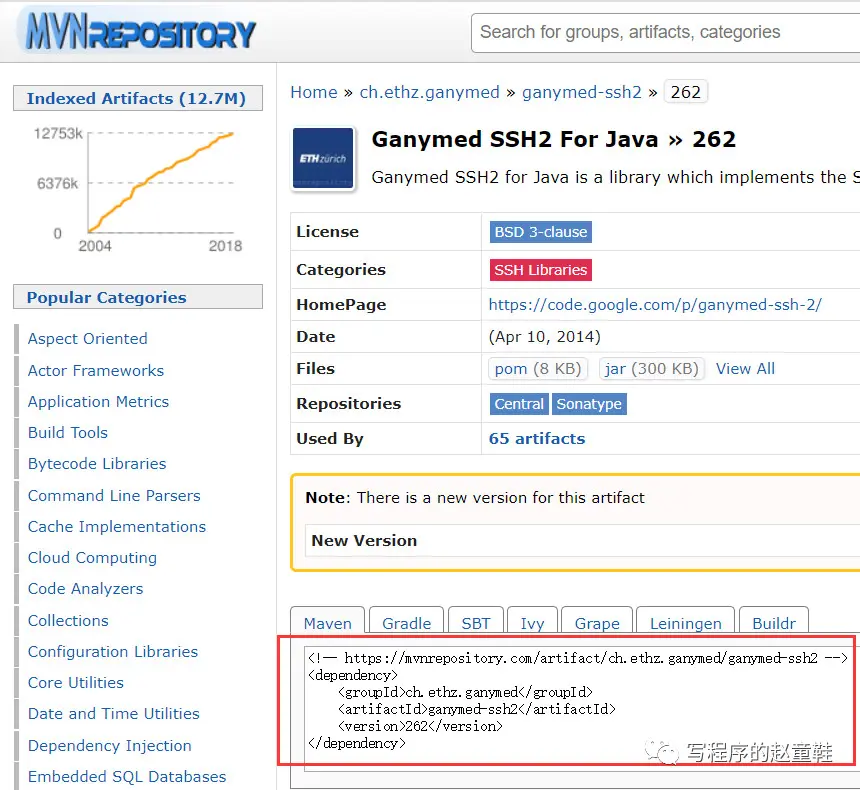
Task: Open the Cache Implementations category
Action: point(117,526)
